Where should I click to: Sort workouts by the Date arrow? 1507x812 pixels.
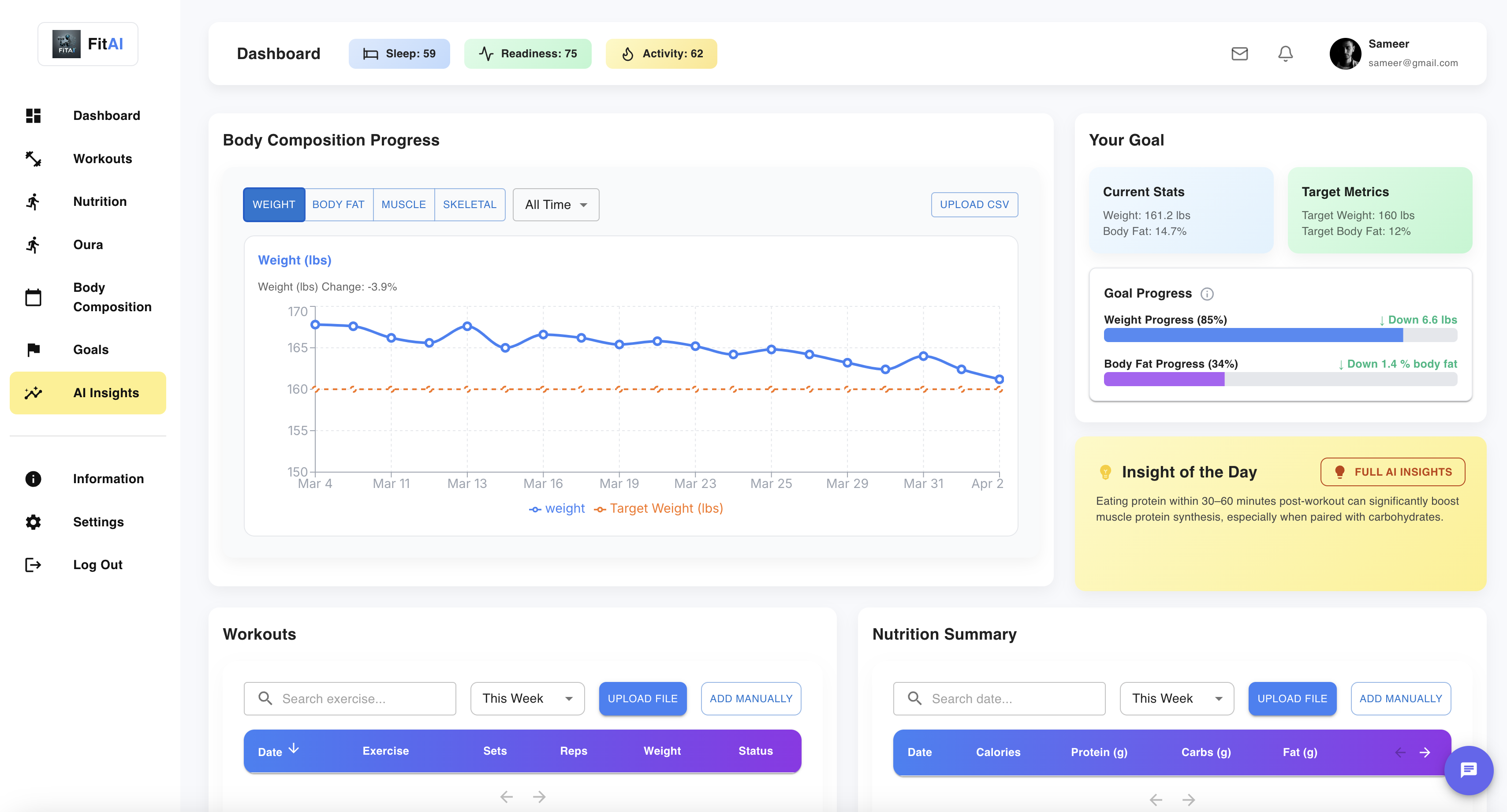pos(294,749)
